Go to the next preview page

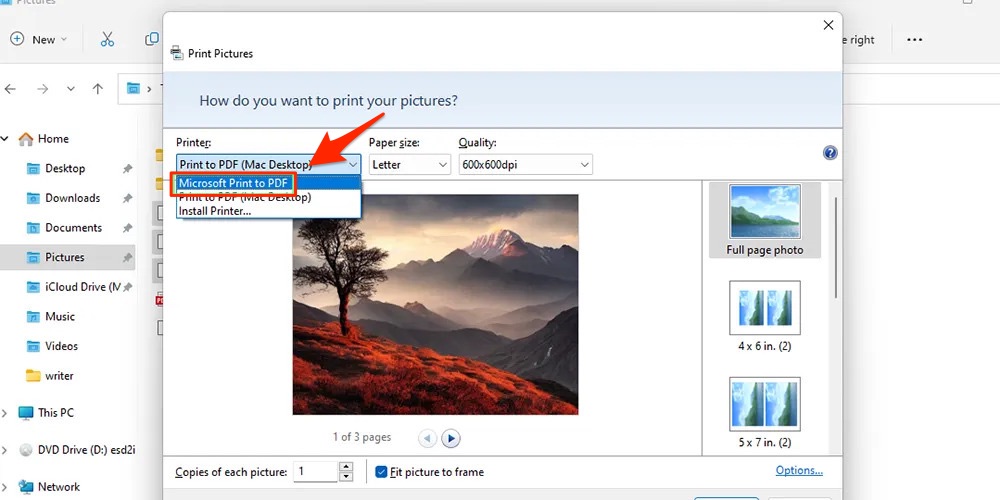click(x=451, y=438)
